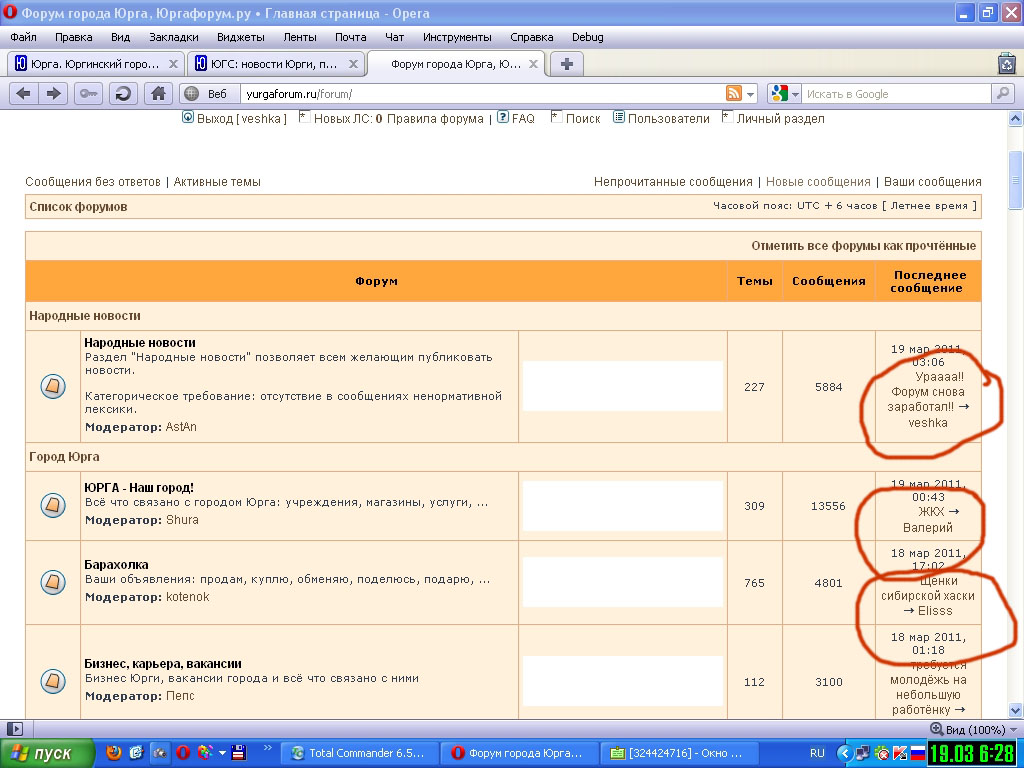This screenshot has width=1024, height=768.
Task: Go to Home via house icon
Action: click(x=157, y=93)
